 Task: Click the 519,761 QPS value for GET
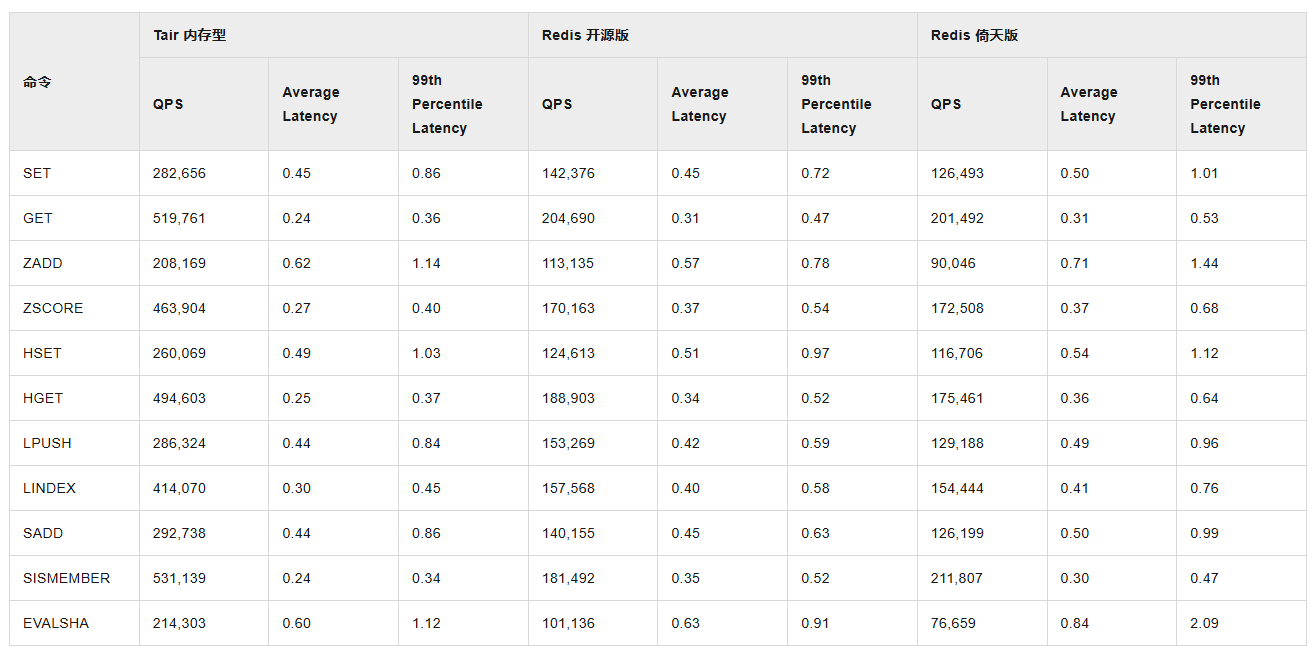[179, 218]
